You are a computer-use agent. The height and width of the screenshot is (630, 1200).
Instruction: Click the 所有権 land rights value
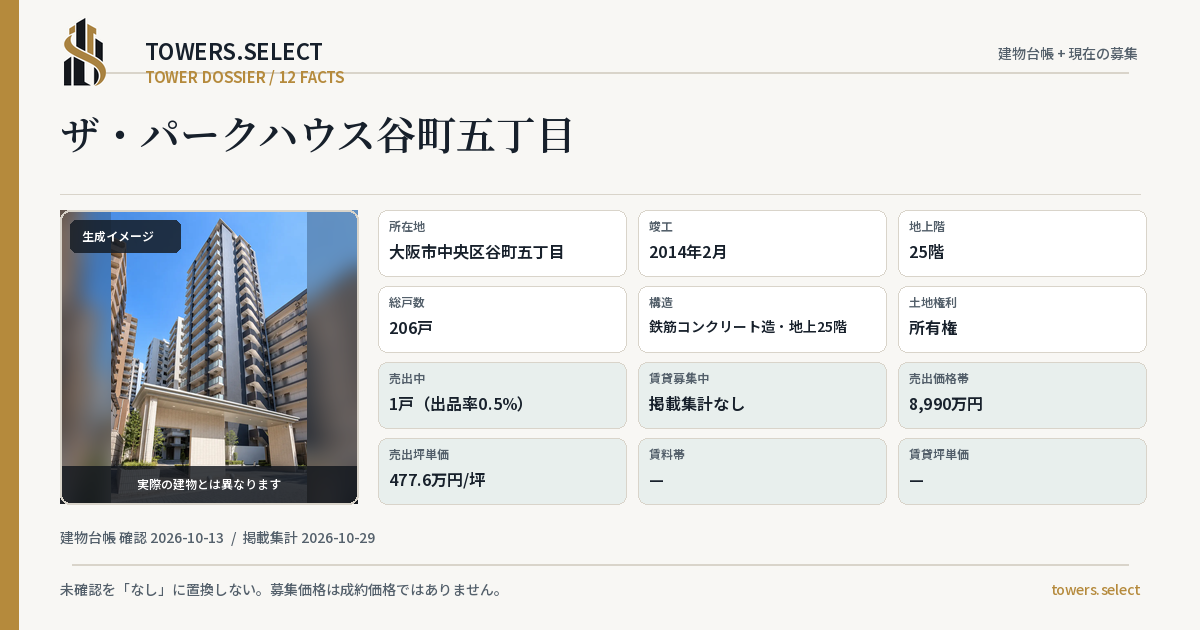point(934,328)
